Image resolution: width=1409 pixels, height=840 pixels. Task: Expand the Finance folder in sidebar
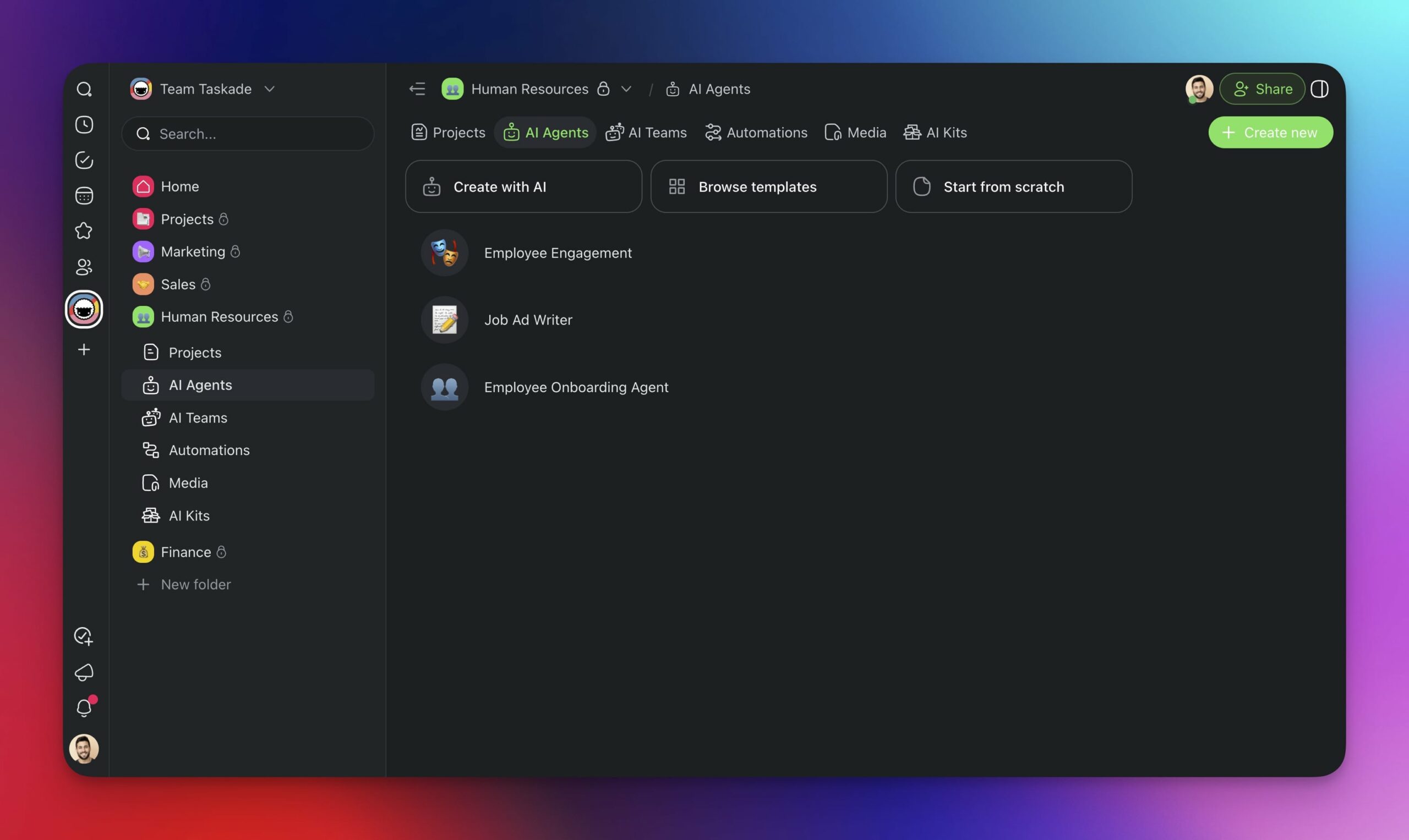185,552
